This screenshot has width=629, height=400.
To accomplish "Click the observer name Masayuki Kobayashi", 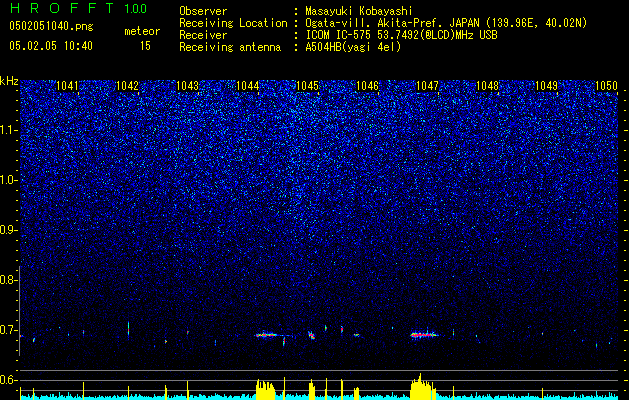I will click(359, 11).
